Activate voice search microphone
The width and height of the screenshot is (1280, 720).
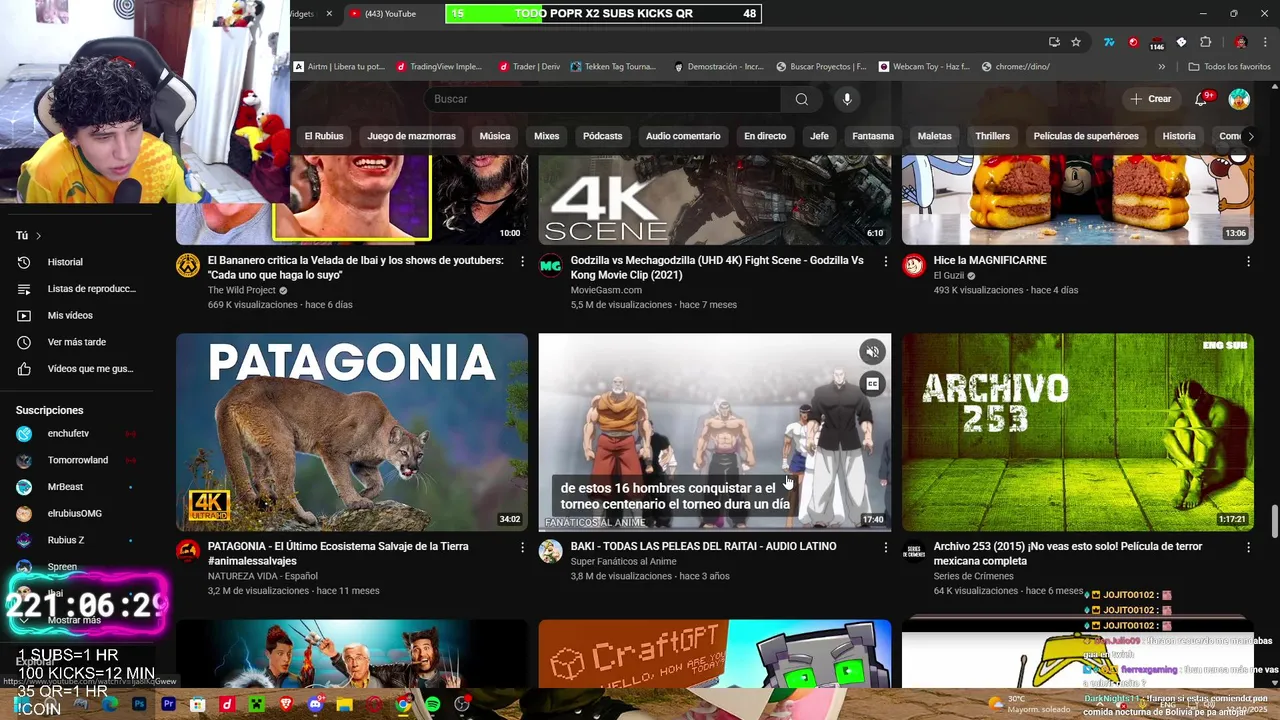tap(847, 99)
